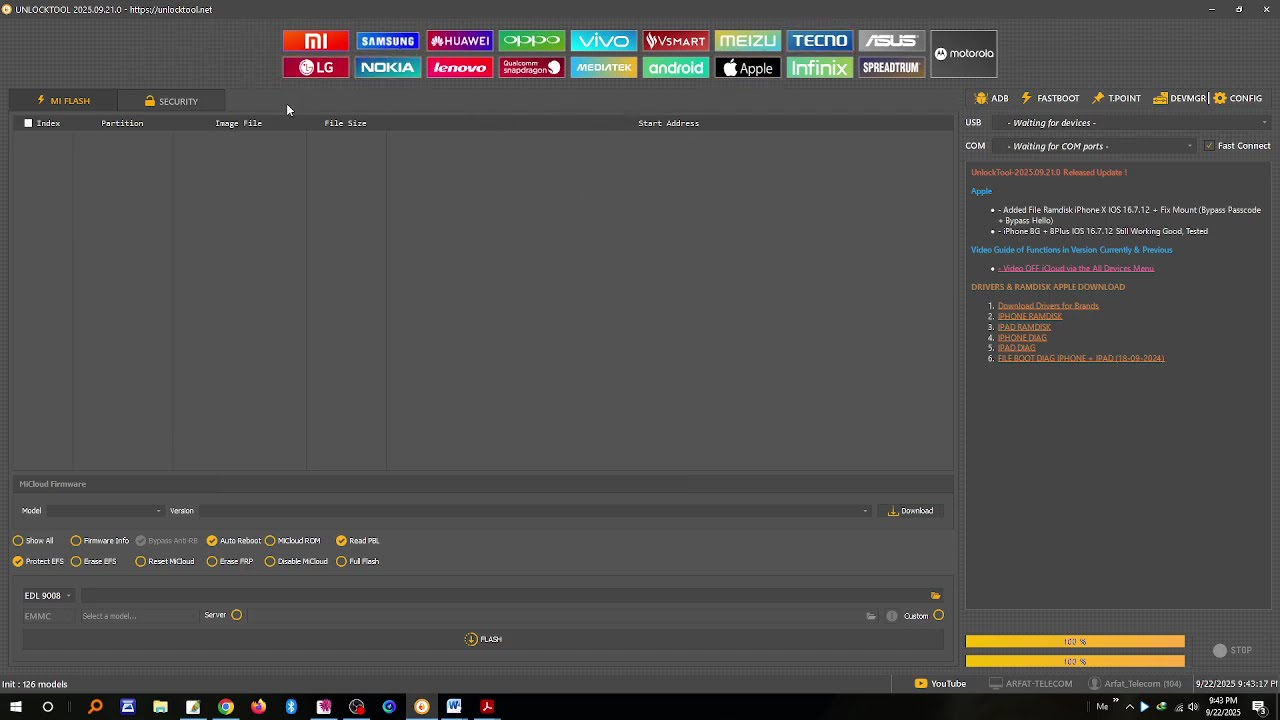Open the MiCloud Model dropdown
Screen dimensions: 1280x720
point(105,511)
